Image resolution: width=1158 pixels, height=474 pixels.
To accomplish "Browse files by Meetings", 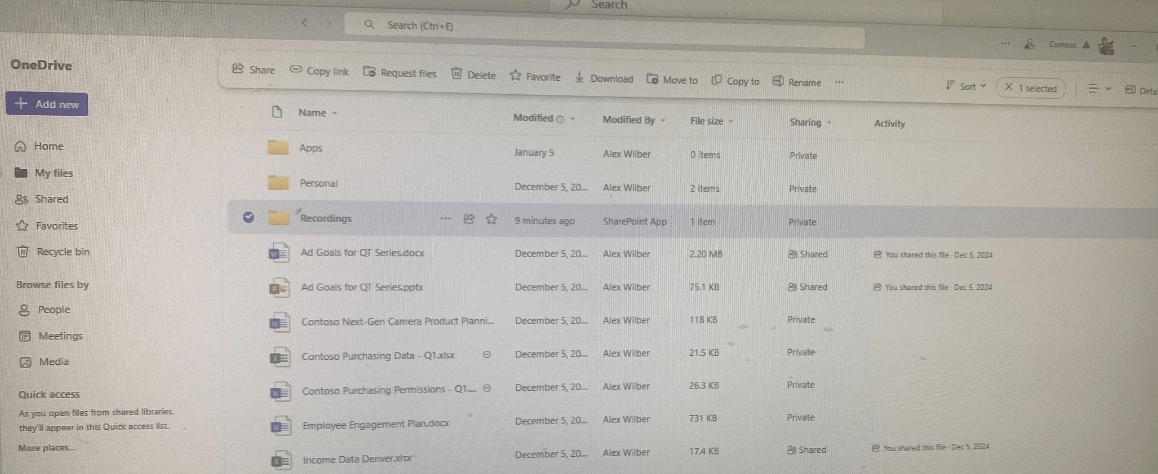I will (50, 336).
